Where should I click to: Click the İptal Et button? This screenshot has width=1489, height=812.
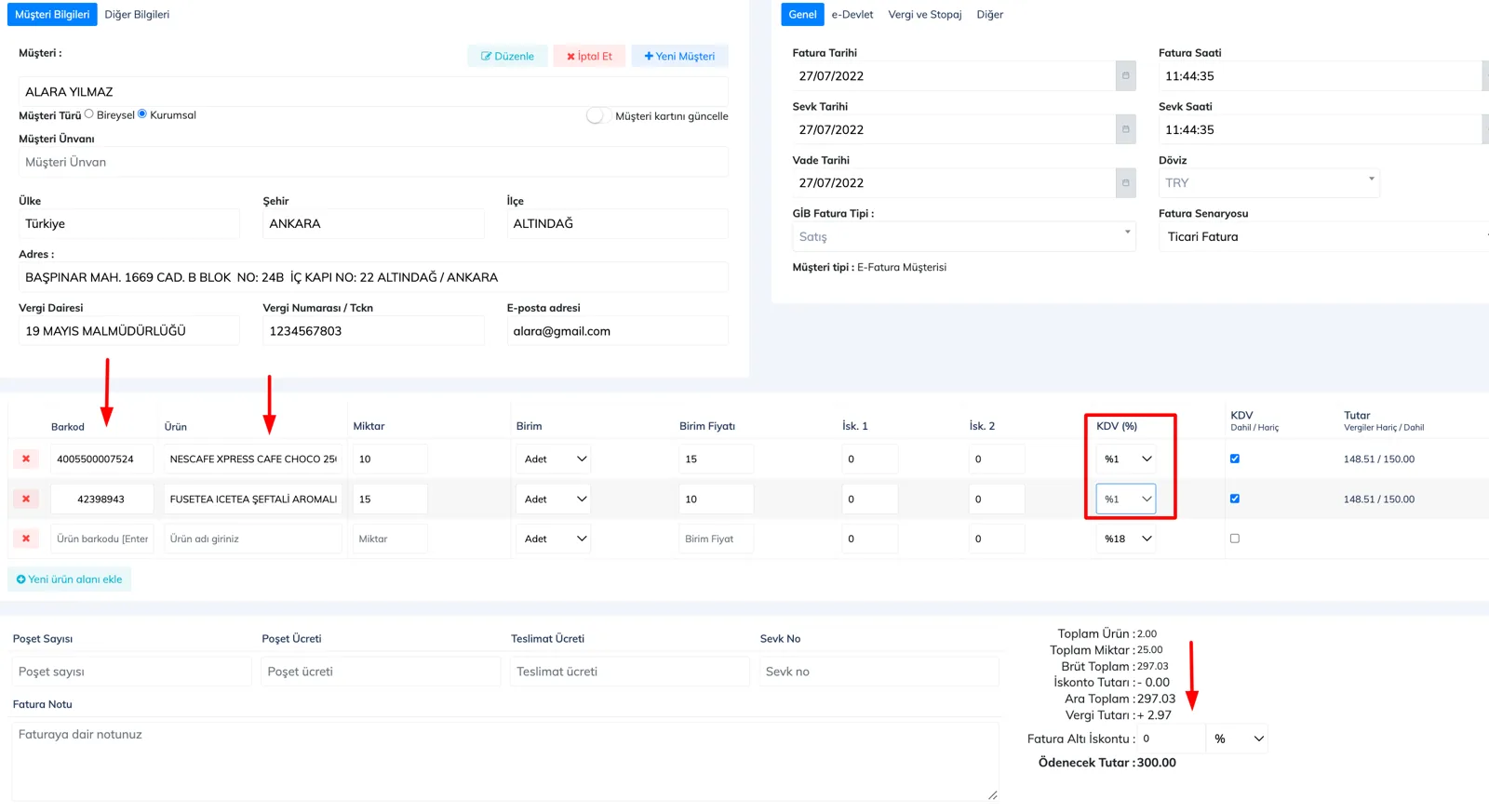pos(589,56)
